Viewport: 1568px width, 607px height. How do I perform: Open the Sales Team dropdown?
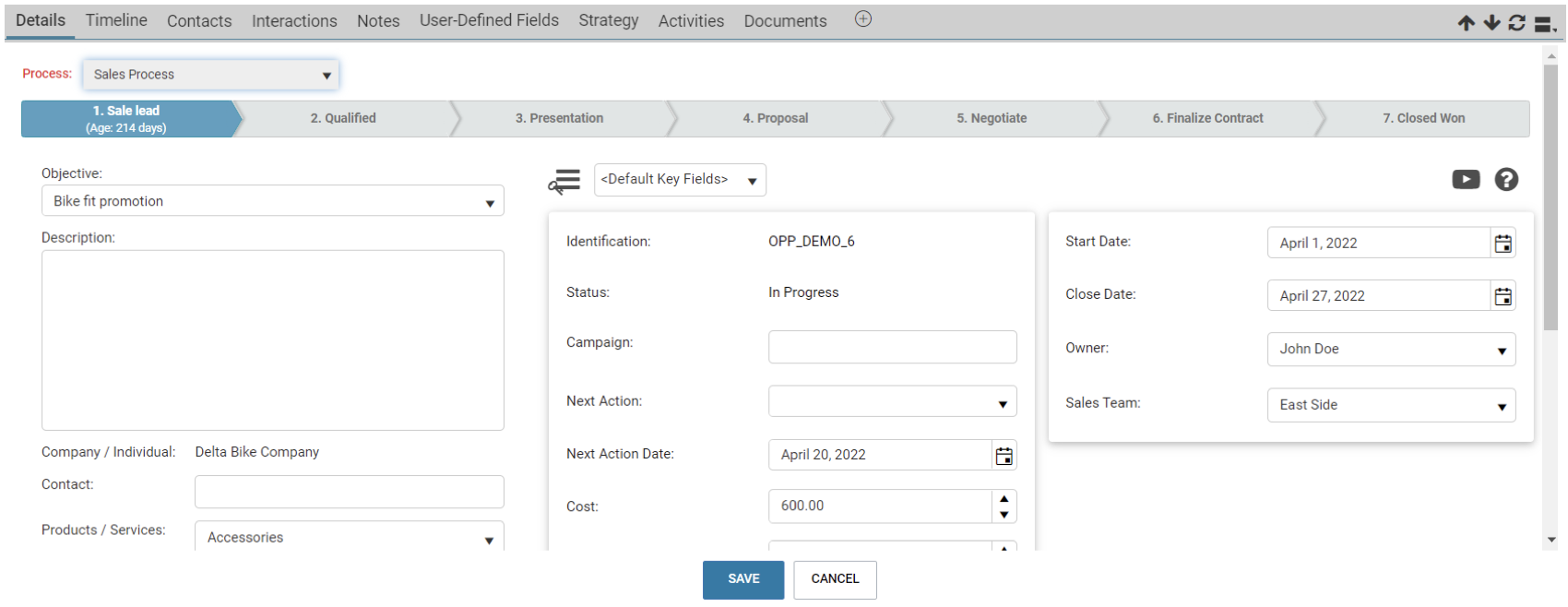point(1390,405)
